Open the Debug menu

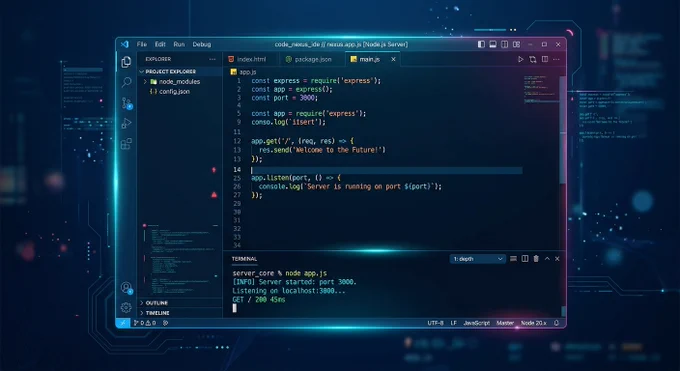coord(202,44)
